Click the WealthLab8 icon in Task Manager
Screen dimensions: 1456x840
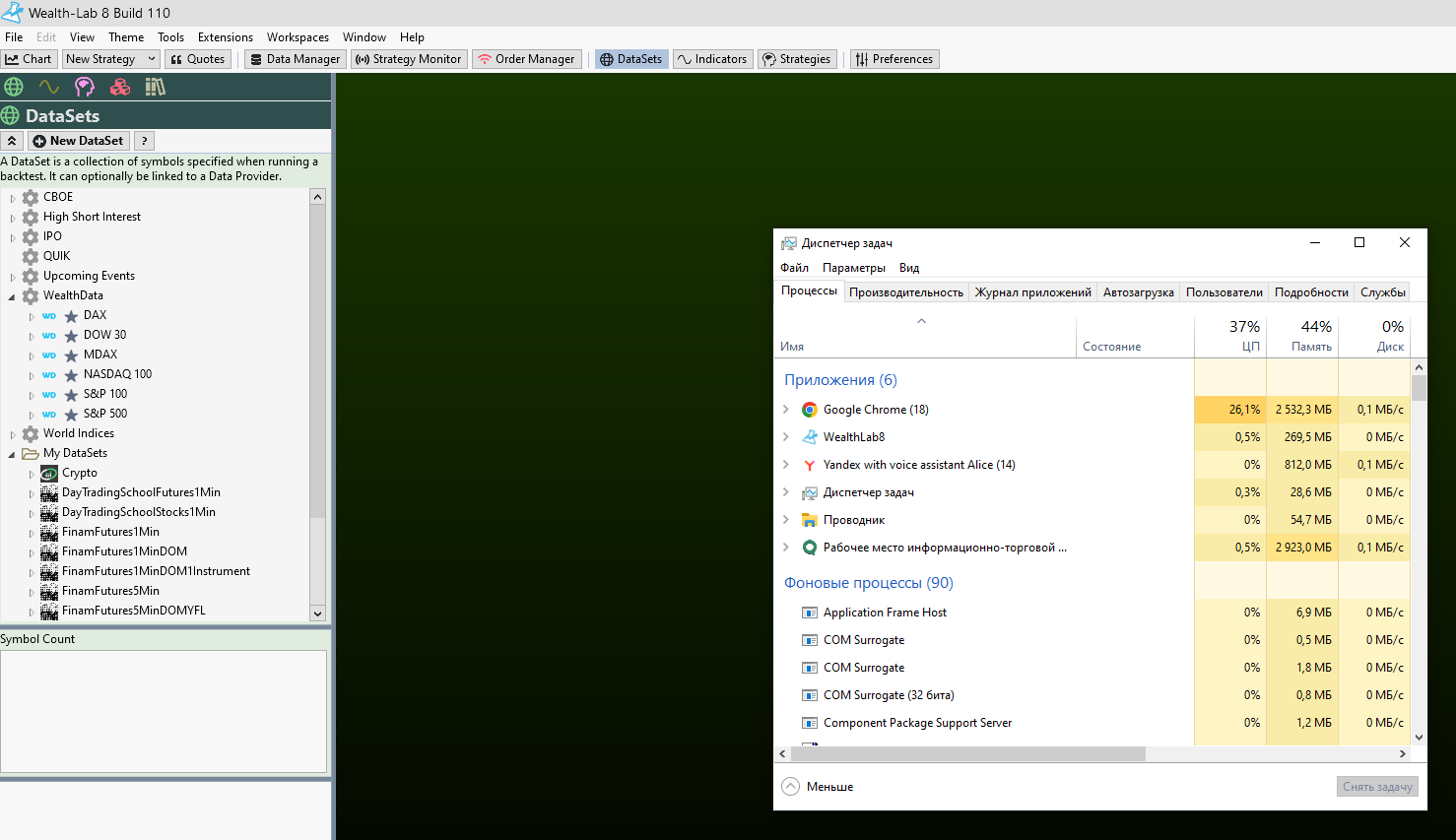tap(809, 437)
